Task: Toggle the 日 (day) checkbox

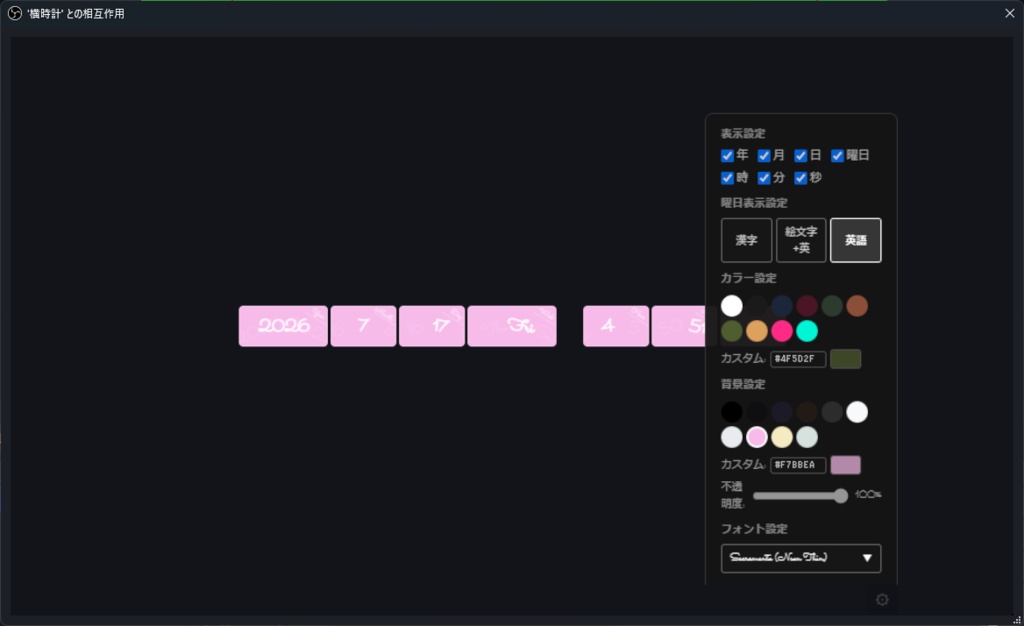Action: [x=800, y=155]
